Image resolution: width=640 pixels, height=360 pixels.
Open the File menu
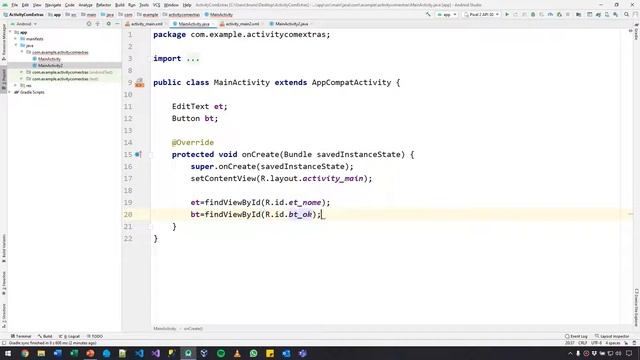pos(15,5)
